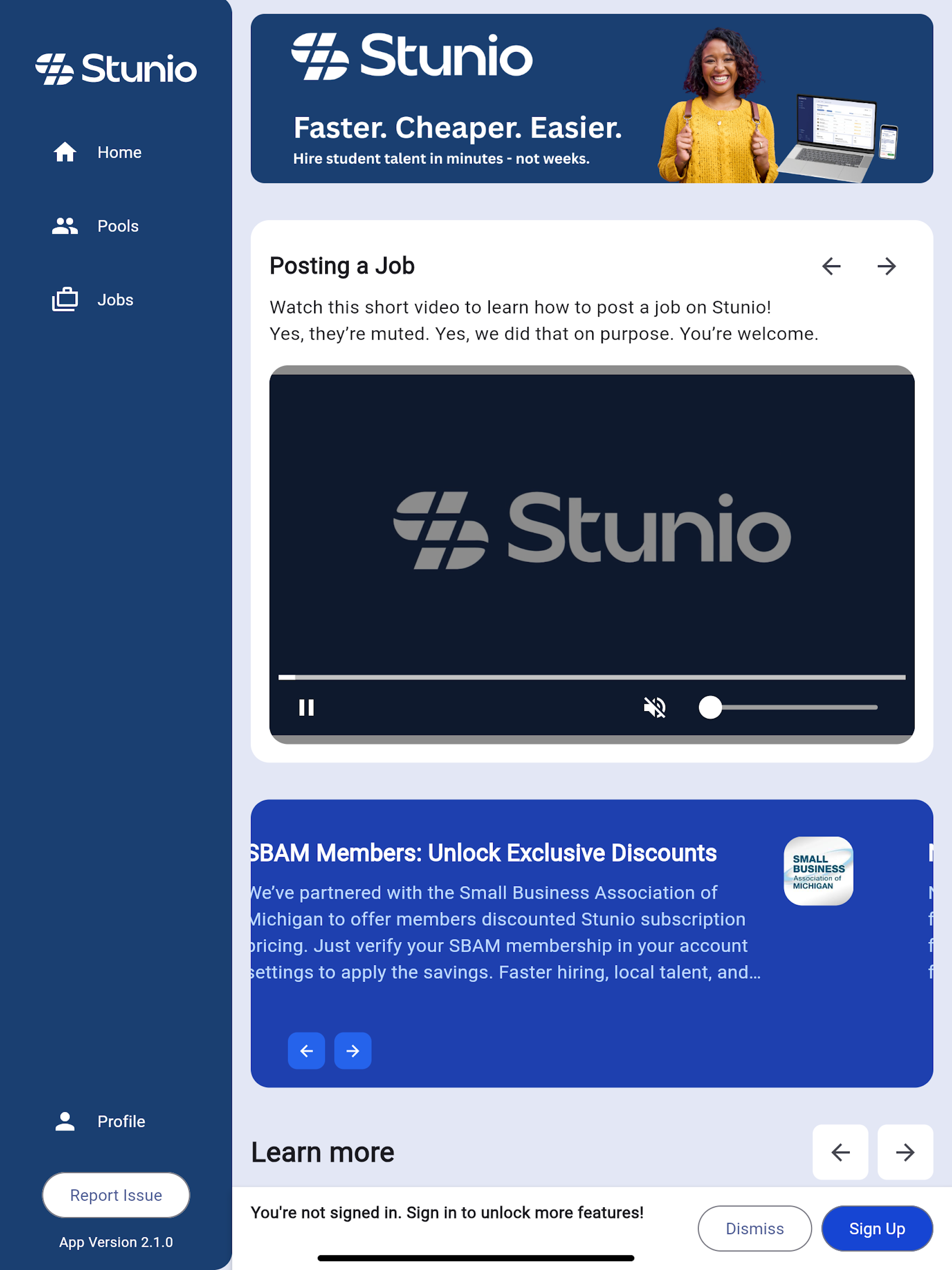Viewport: 952px width, 1270px height.
Task: Seek on the video progress bar
Action: pos(592,677)
